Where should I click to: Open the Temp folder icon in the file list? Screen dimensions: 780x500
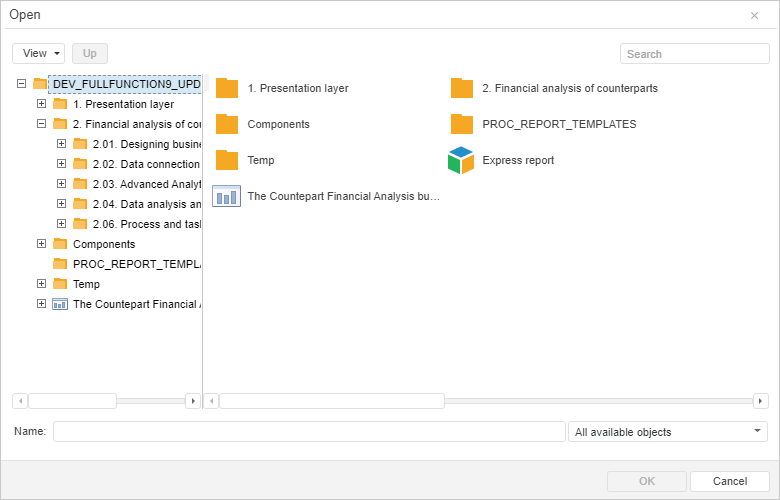pos(227,160)
